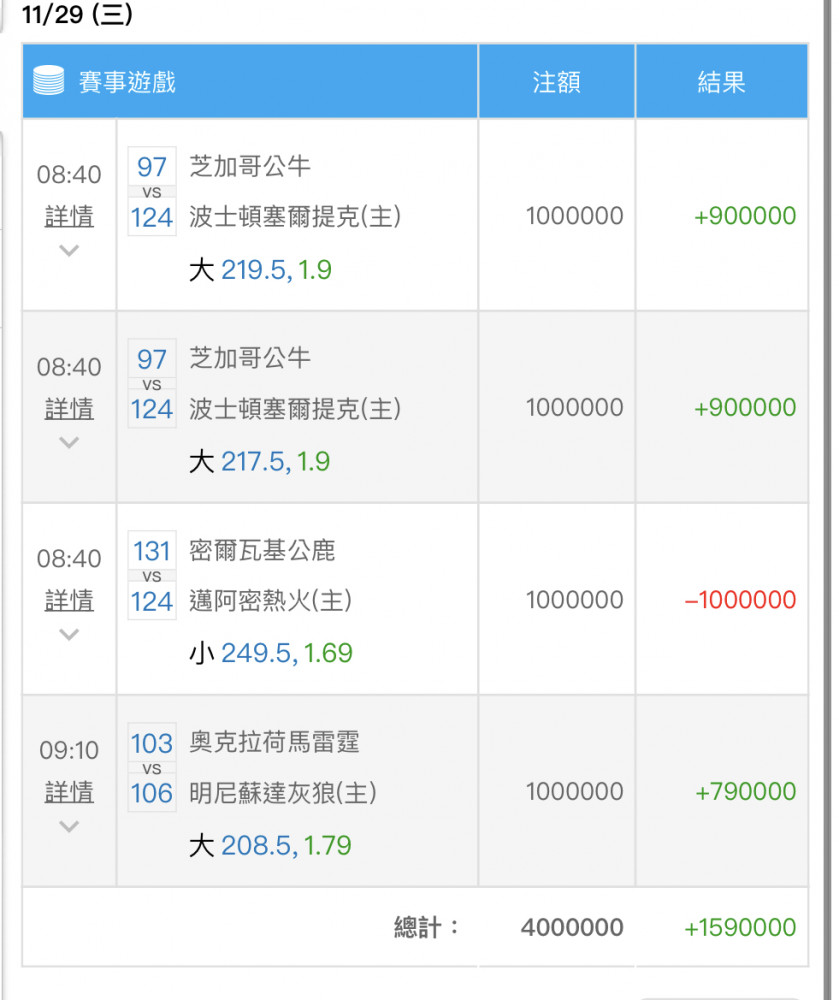Click the -1000000 loss result
Screen dimensions: 839x1000
coord(740,600)
